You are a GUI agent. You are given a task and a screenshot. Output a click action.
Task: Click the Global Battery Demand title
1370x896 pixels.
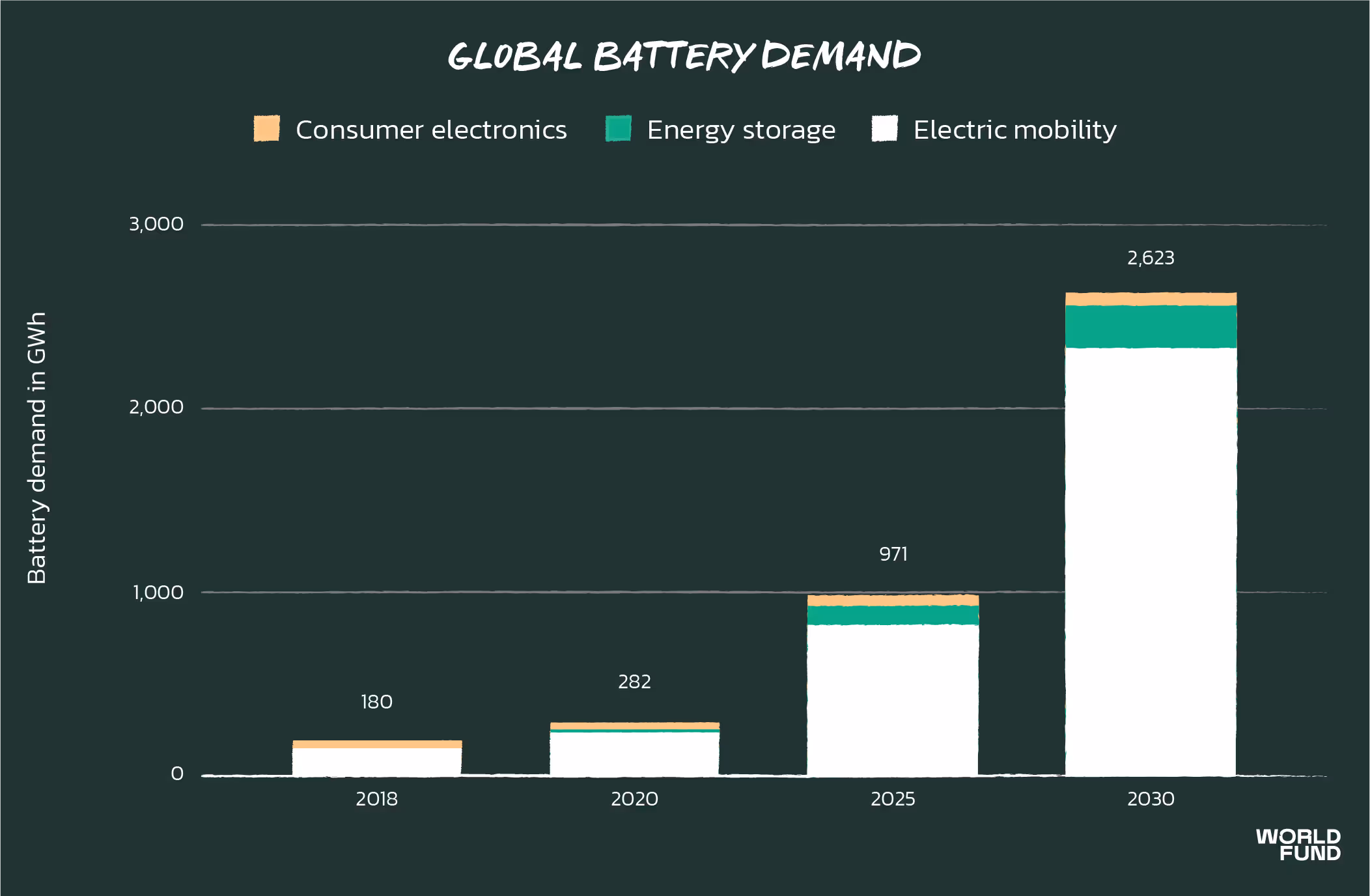click(x=684, y=56)
